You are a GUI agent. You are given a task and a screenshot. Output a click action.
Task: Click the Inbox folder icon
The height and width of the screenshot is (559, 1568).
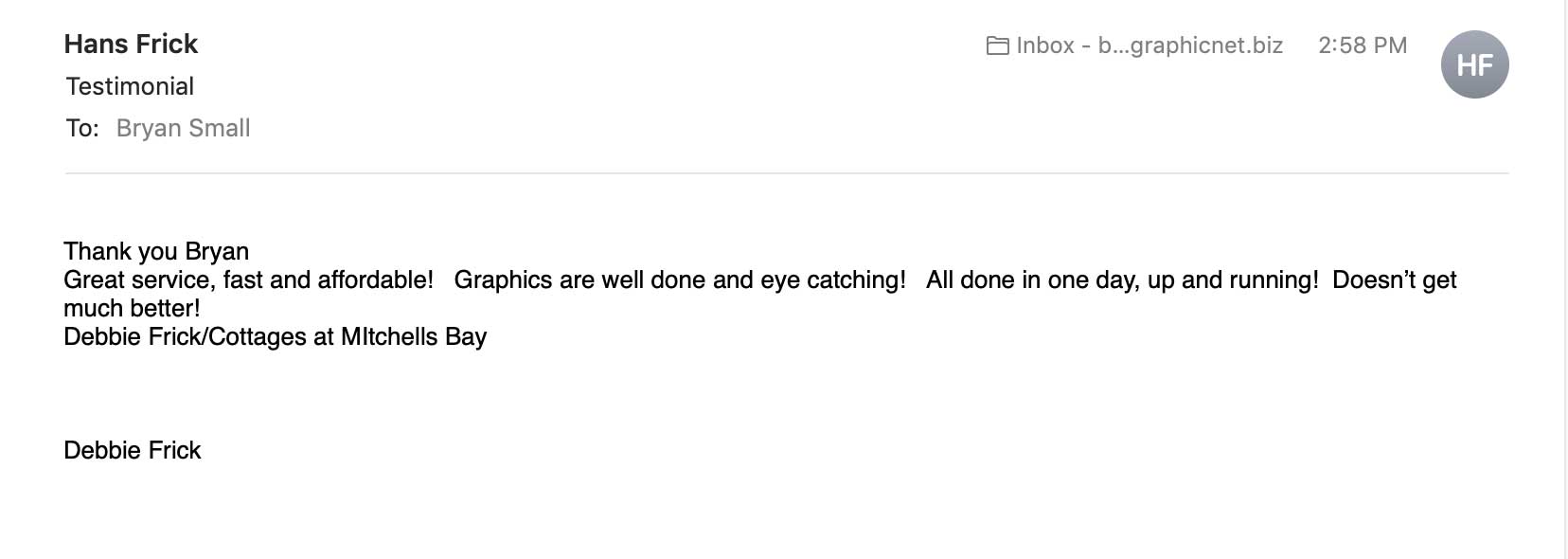tap(997, 45)
